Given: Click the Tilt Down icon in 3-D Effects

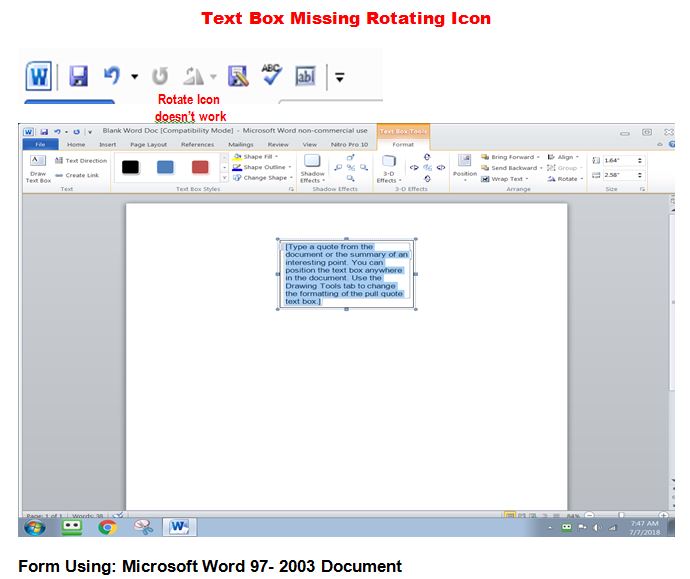Looking at the screenshot, I should tap(427, 179).
